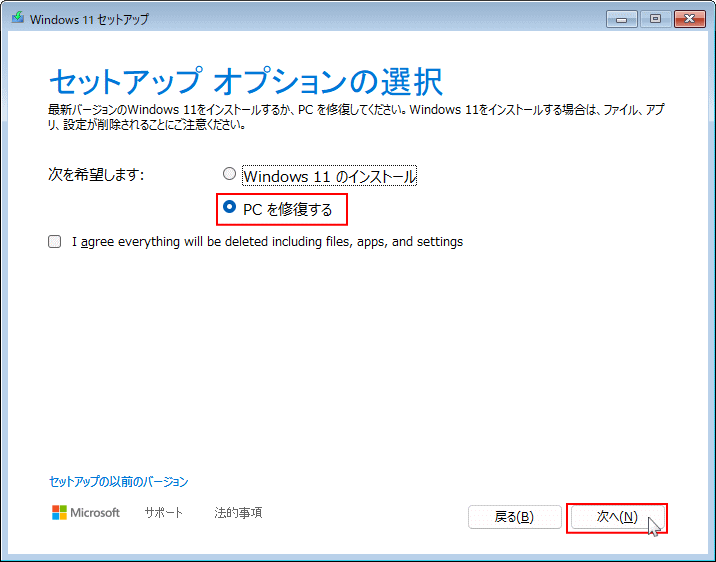
Task: Click the Microsoft logo
Action: click(x=86, y=513)
